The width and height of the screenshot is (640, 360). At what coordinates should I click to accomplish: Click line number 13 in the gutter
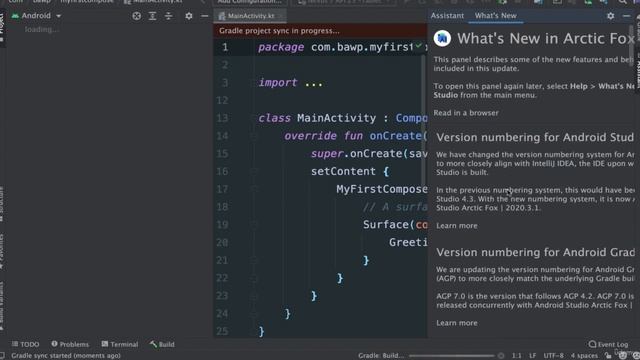(x=222, y=118)
